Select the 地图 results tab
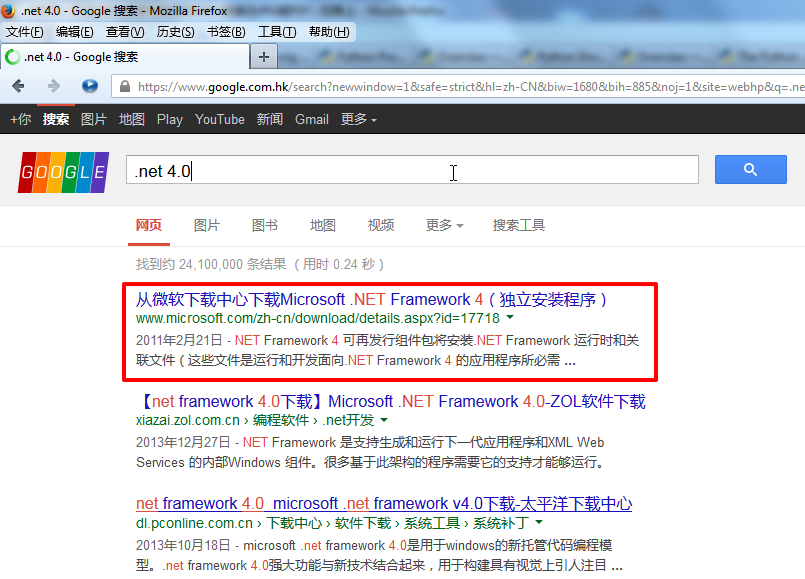805x579 pixels. pos(322,225)
